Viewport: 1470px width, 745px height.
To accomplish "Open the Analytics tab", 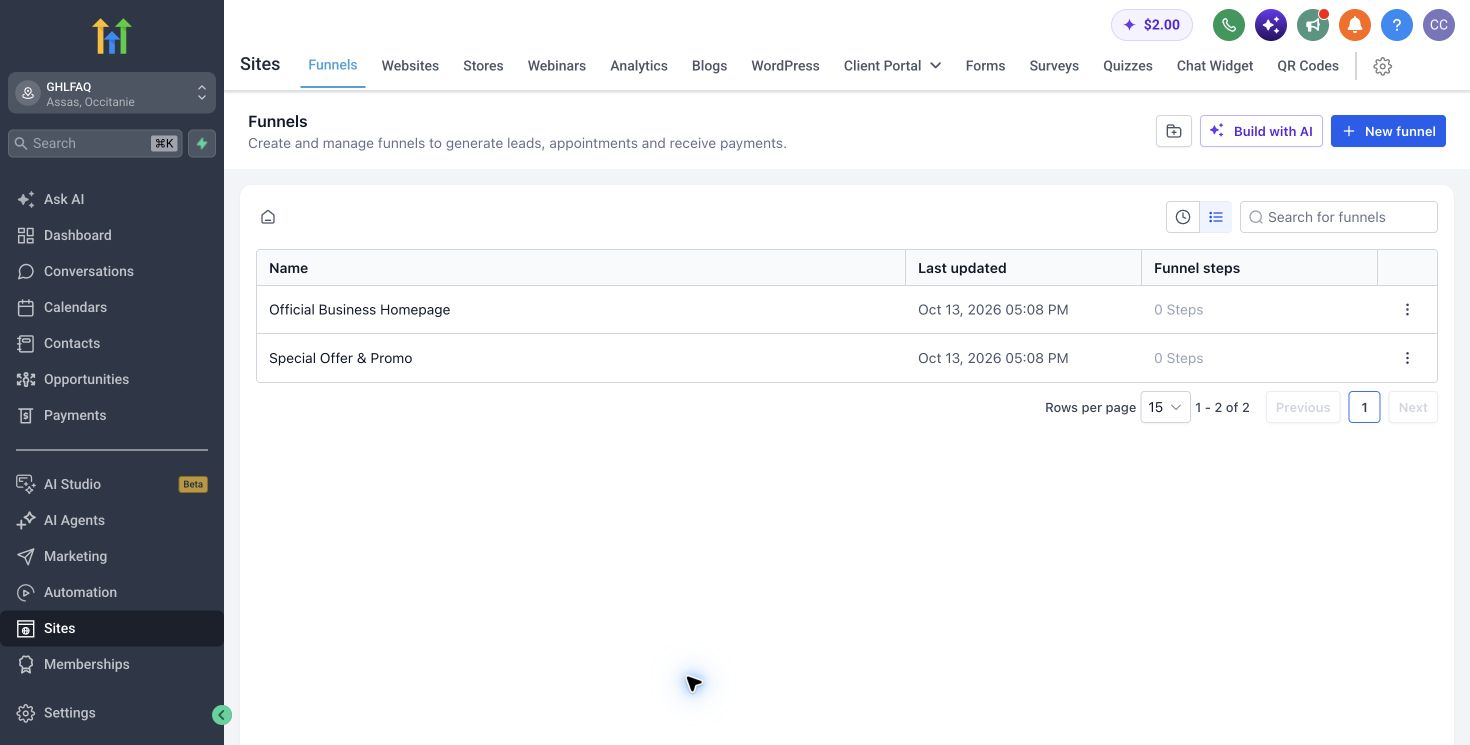I will pyautogui.click(x=639, y=66).
